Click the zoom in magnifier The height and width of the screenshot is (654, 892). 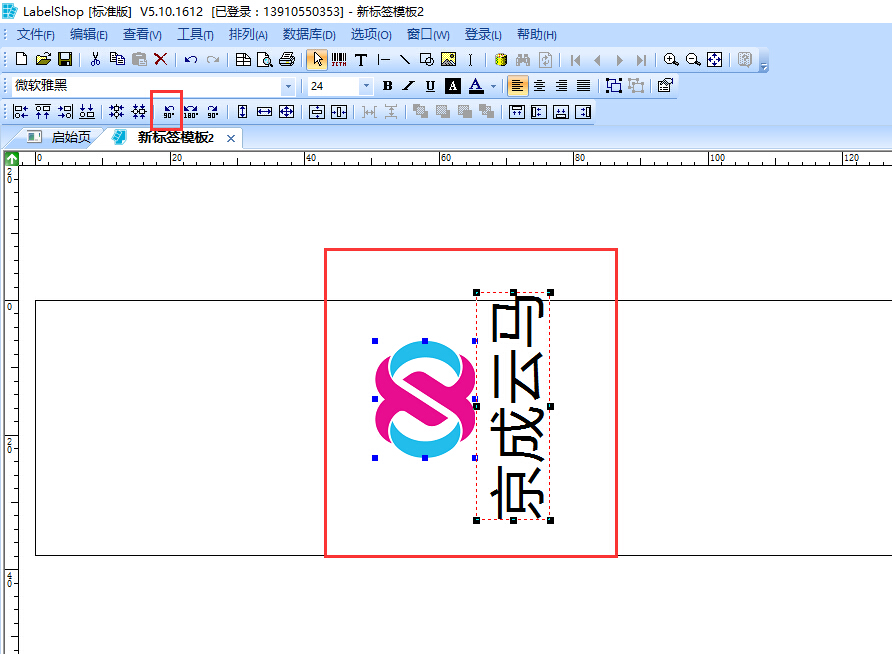point(671,60)
